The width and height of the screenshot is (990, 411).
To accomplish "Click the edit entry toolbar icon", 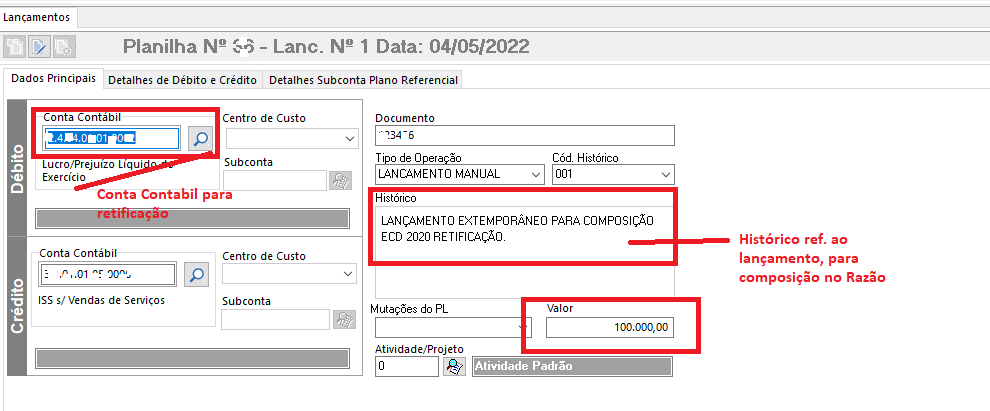I will 39,46.
